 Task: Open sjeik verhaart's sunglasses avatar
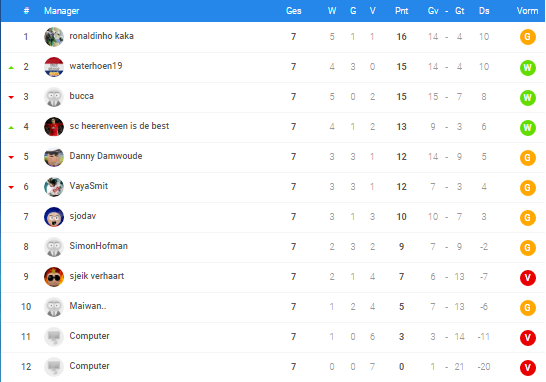point(54,277)
